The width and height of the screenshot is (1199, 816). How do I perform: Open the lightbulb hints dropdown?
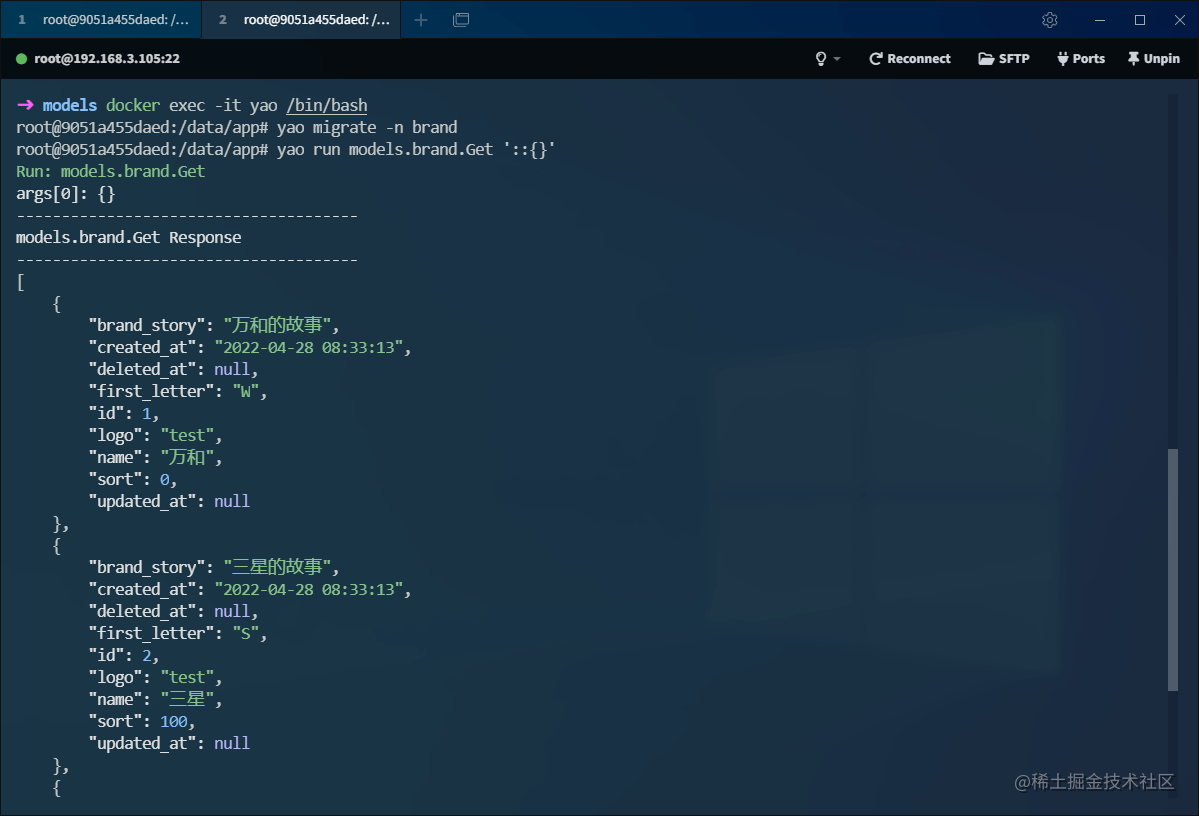827,59
